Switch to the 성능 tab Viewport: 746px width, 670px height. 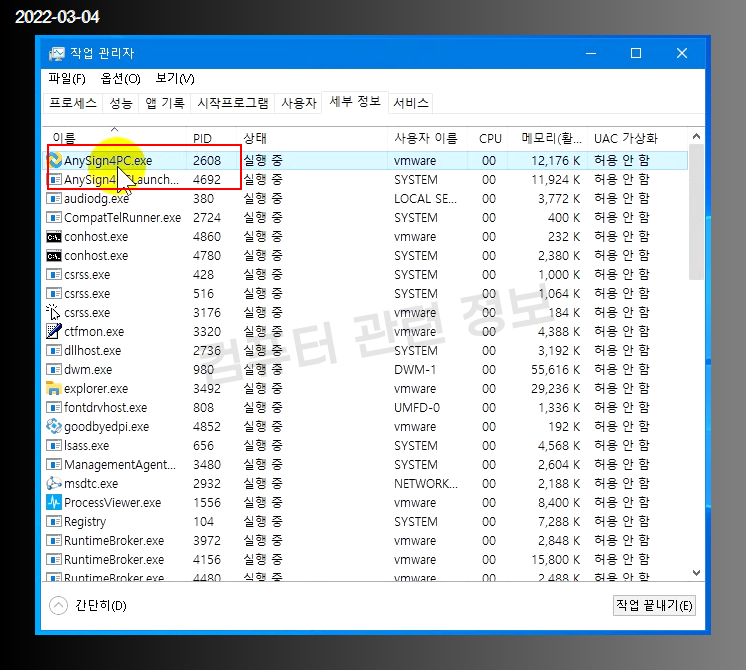click(121, 103)
